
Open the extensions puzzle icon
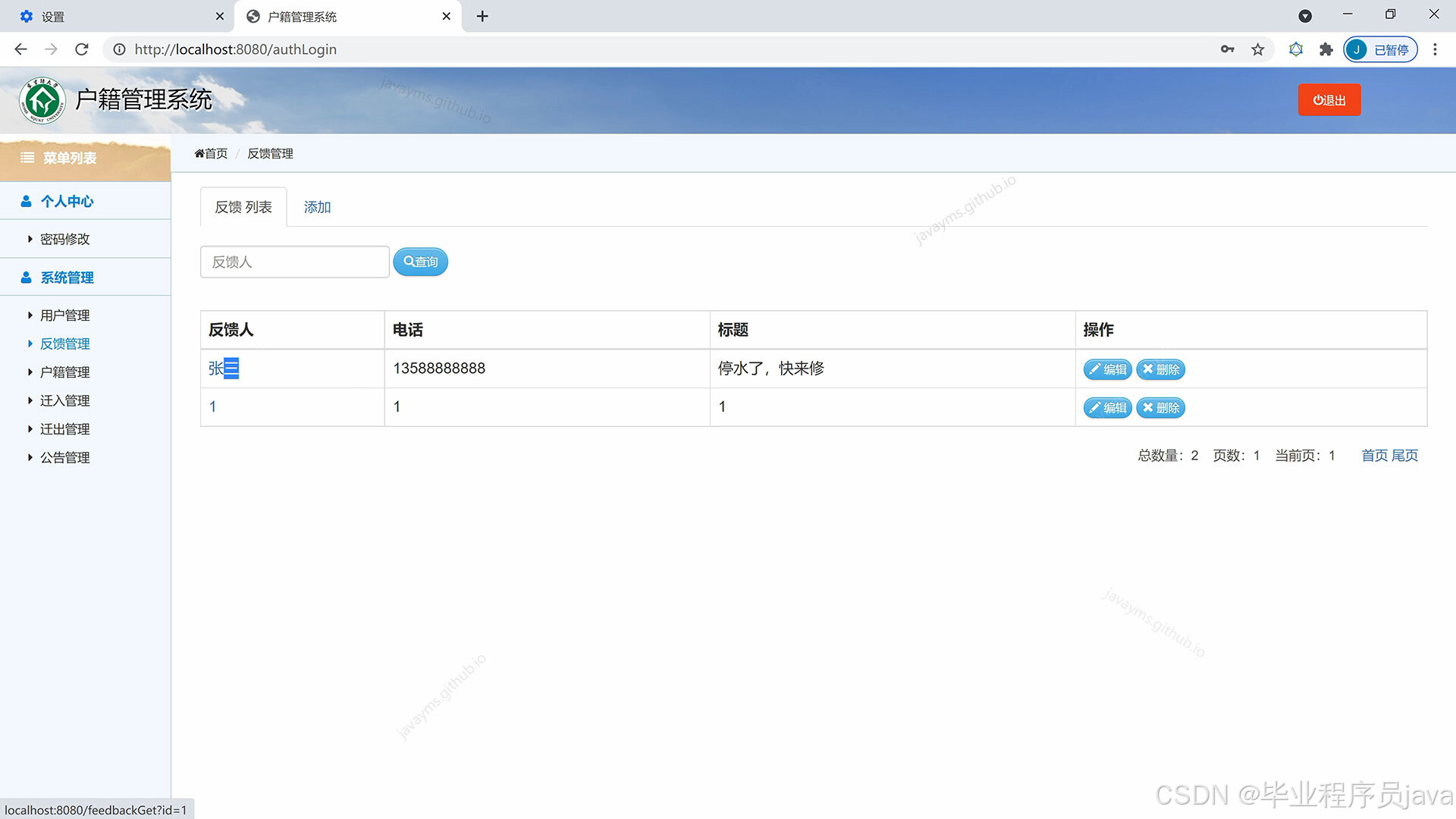1326,49
